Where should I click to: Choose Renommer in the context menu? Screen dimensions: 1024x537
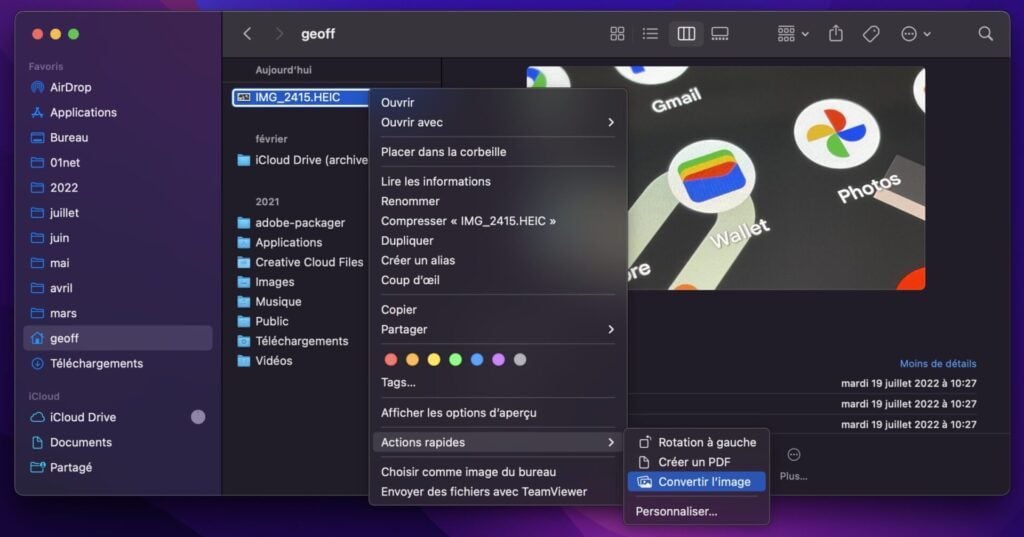[x=498, y=201]
